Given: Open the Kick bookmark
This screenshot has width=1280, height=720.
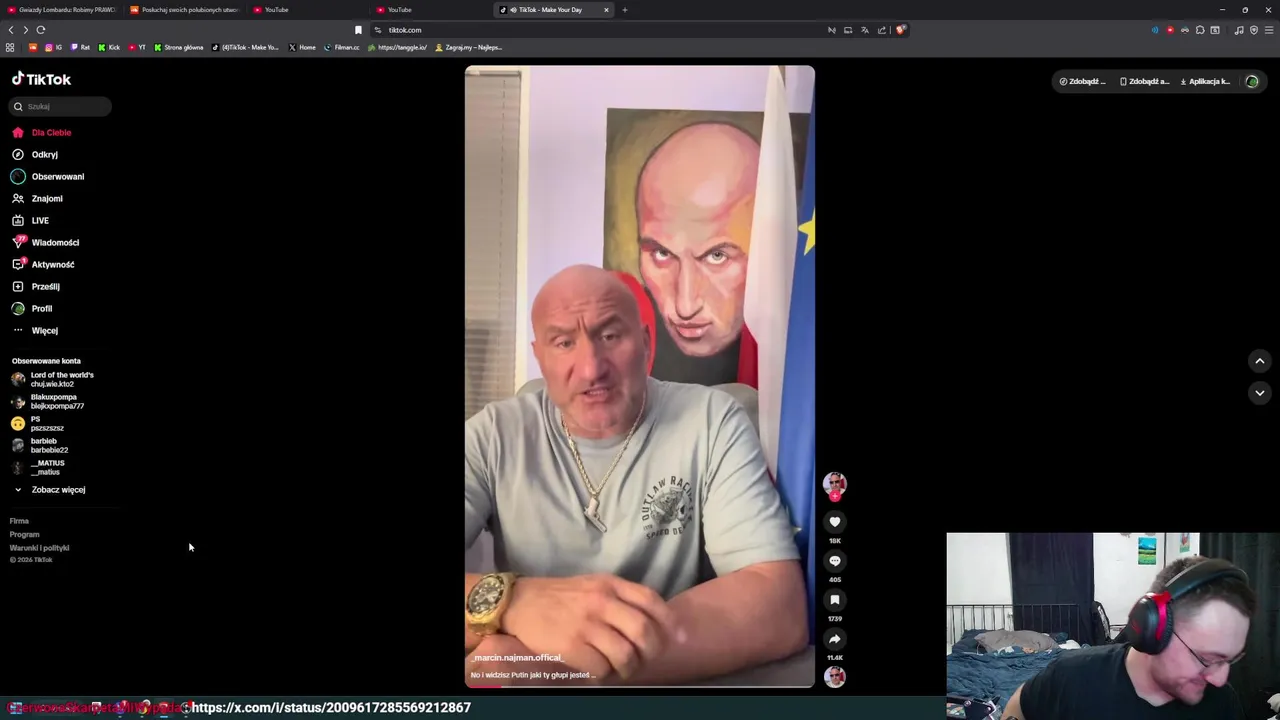Looking at the screenshot, I should [109, 47].
